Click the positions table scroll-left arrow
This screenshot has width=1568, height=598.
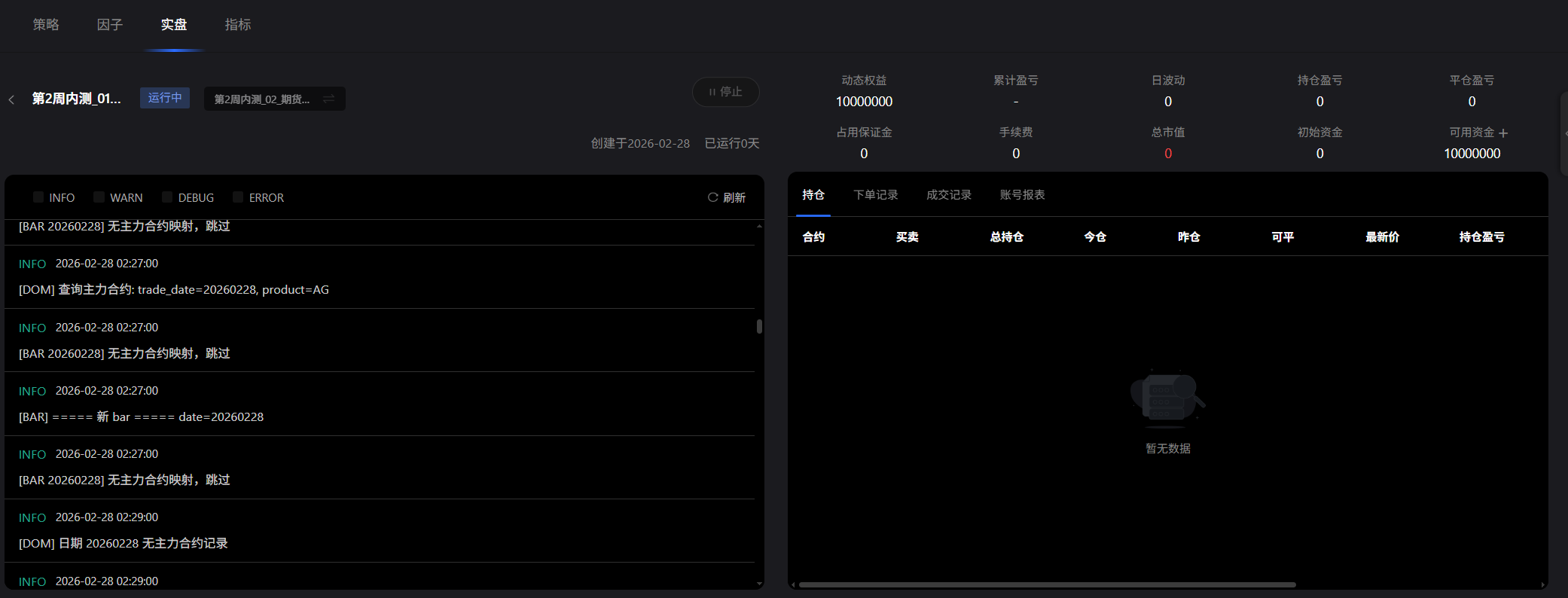point(792,584)
